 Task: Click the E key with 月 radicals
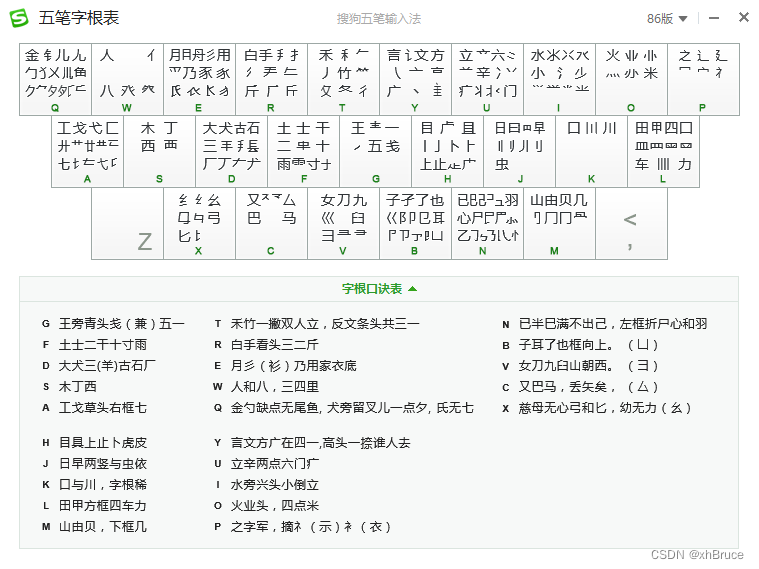coord(199,79)
